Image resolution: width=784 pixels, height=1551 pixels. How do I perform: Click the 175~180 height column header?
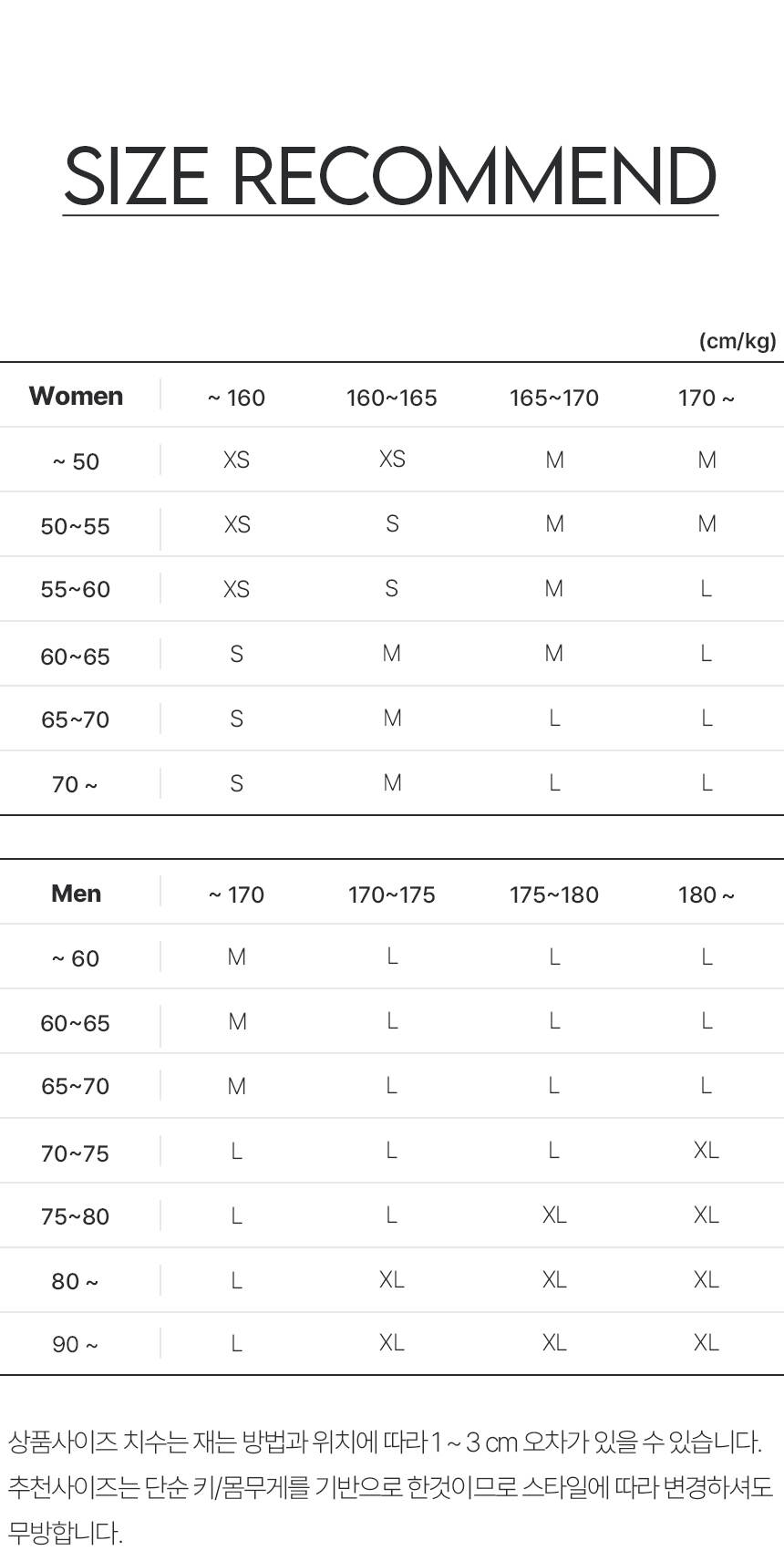[553, 894]
